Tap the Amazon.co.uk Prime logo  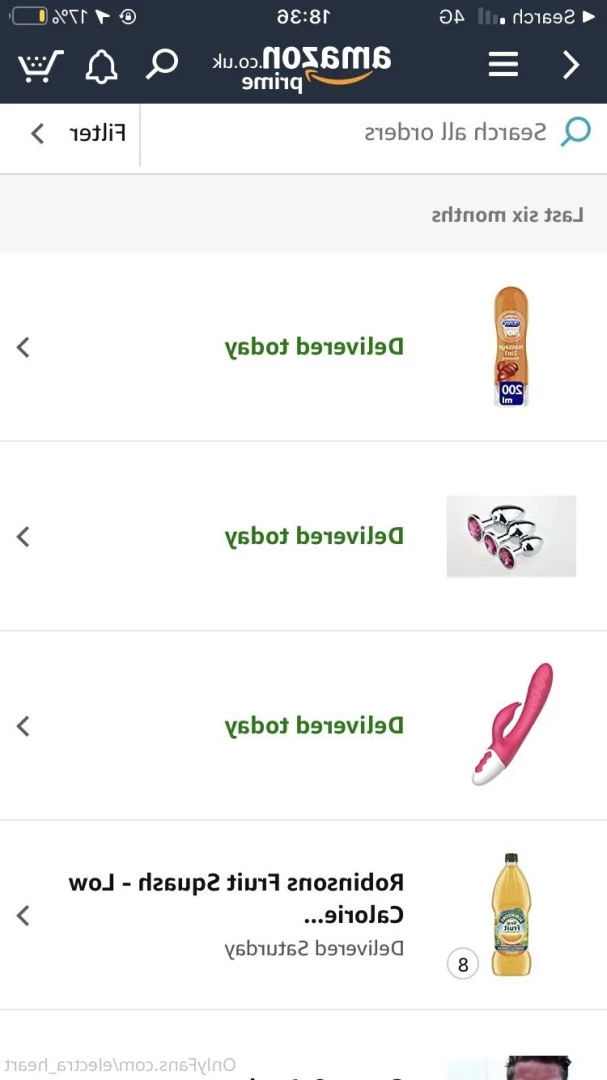click(302, 68)
